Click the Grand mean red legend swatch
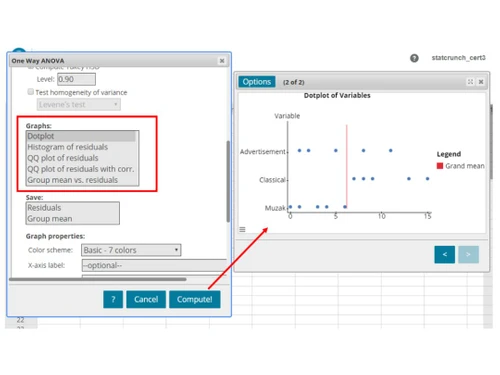 (x=440, y=166)
